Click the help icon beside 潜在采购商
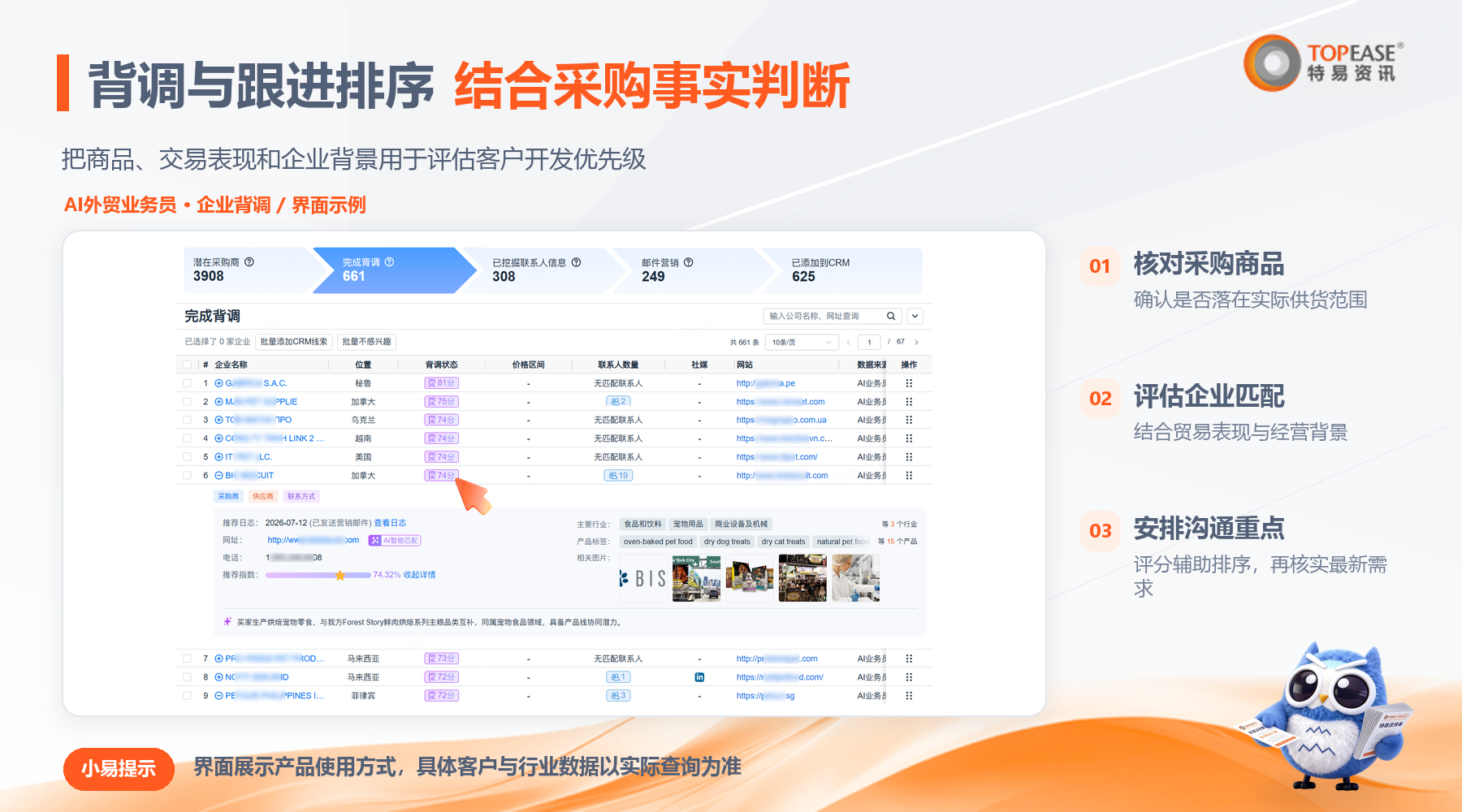Viewport: 1462px width, 812px height. pyautogui.click(x=249, y=262)
